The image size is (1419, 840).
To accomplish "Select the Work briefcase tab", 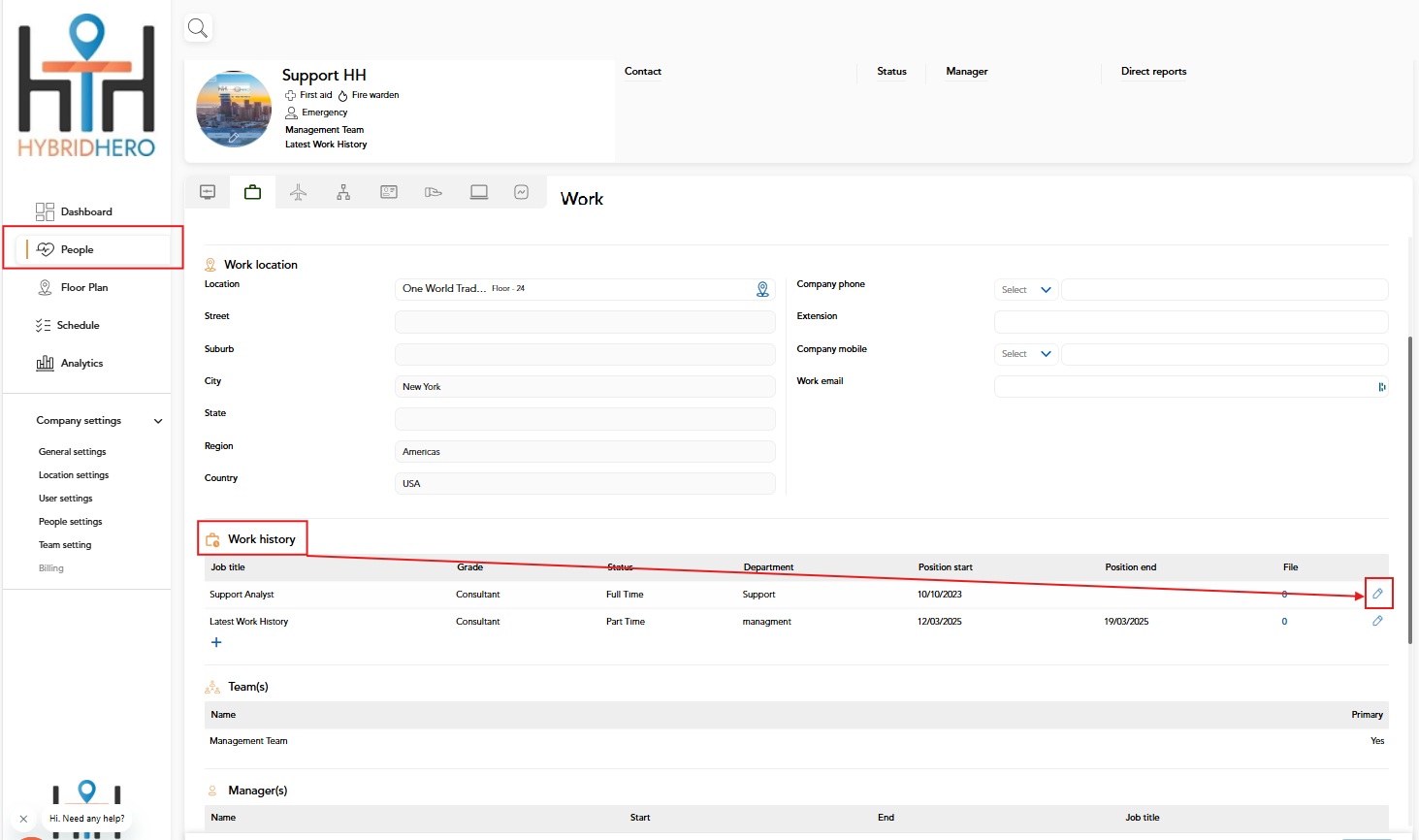I will pos(252,192).
